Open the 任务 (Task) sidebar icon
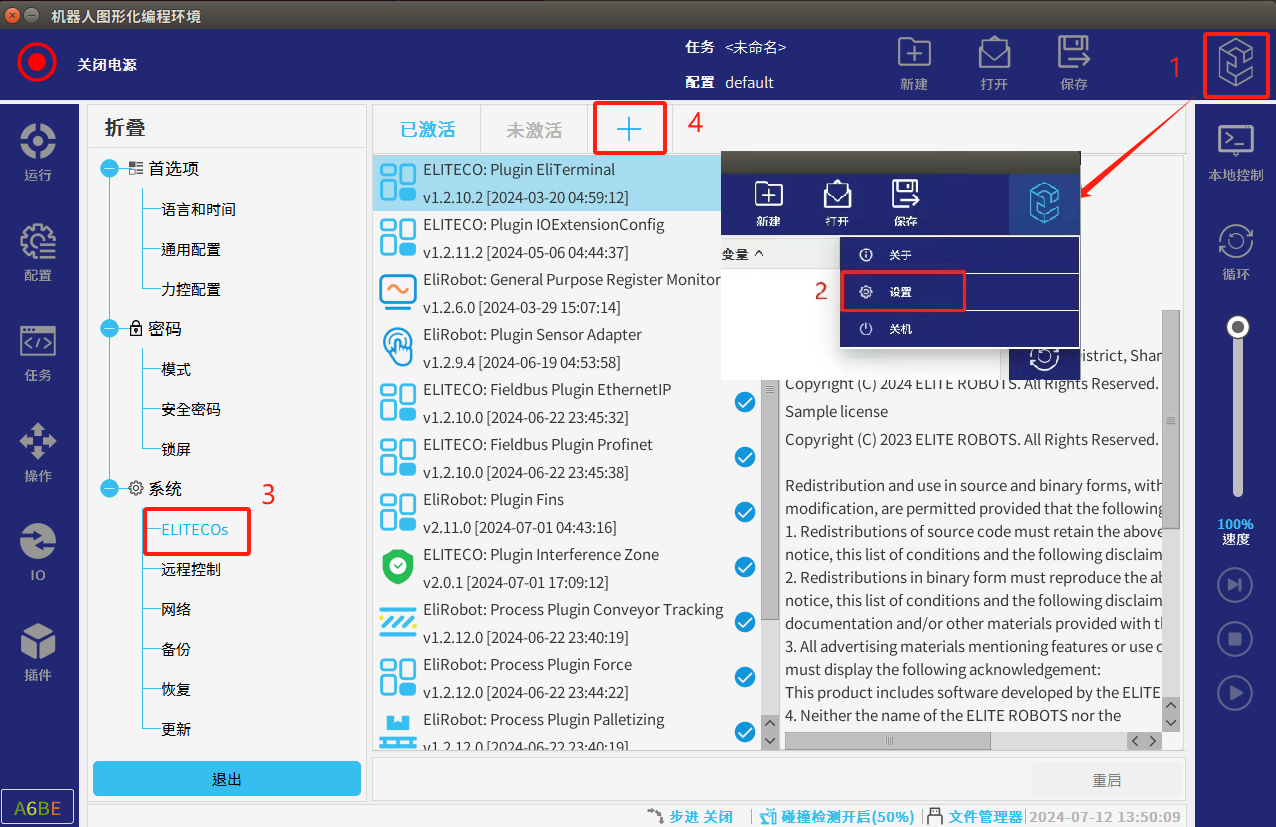The height and width of the screenshot is (827, 1276). [38, 351]
